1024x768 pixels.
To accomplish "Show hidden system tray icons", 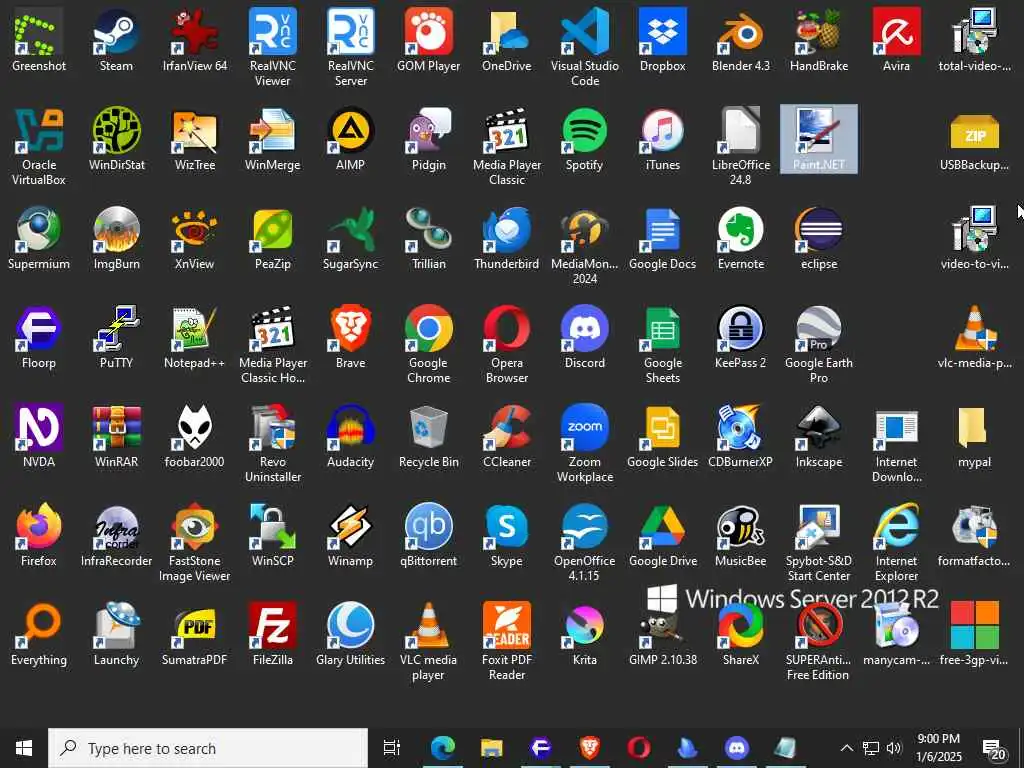I will click(x=846, y=748).
